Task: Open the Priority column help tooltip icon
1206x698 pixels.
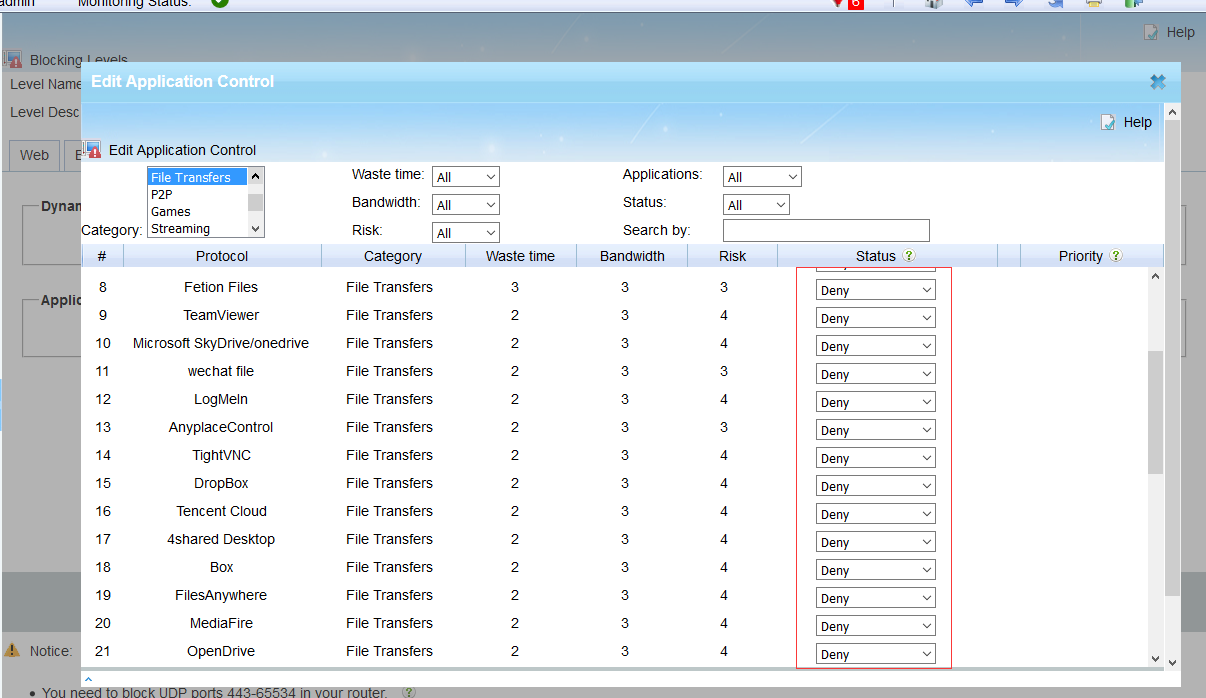Action: click(1116, 256)
